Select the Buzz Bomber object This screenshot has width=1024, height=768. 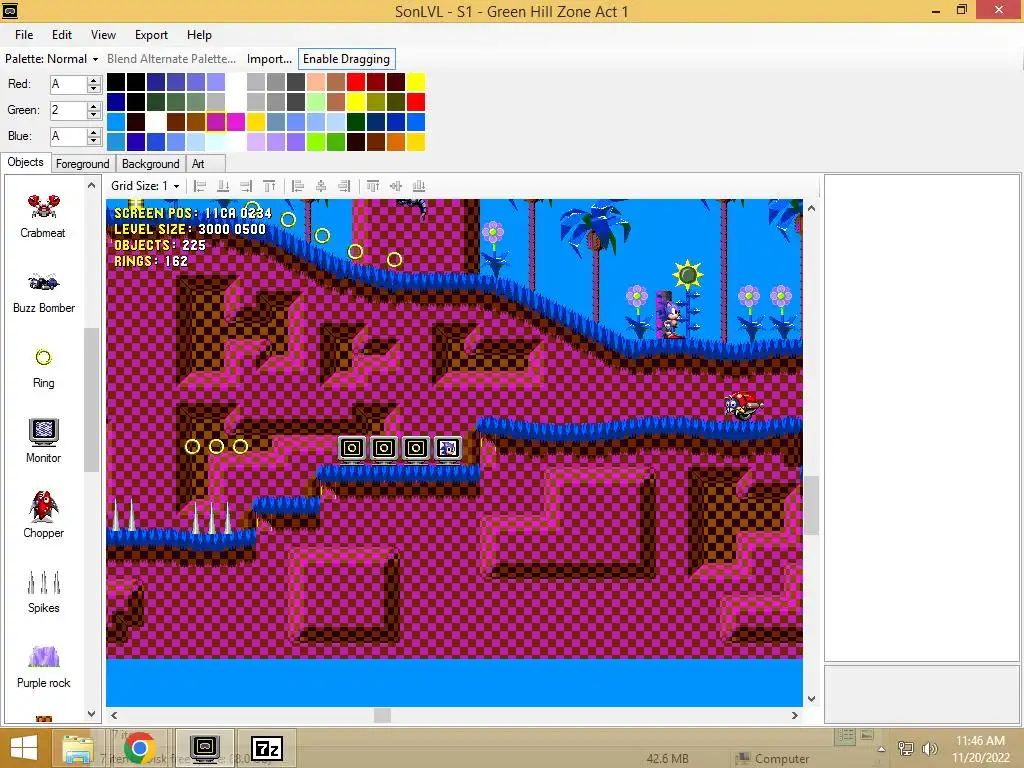pyautogui.click(x=43, y=293)
